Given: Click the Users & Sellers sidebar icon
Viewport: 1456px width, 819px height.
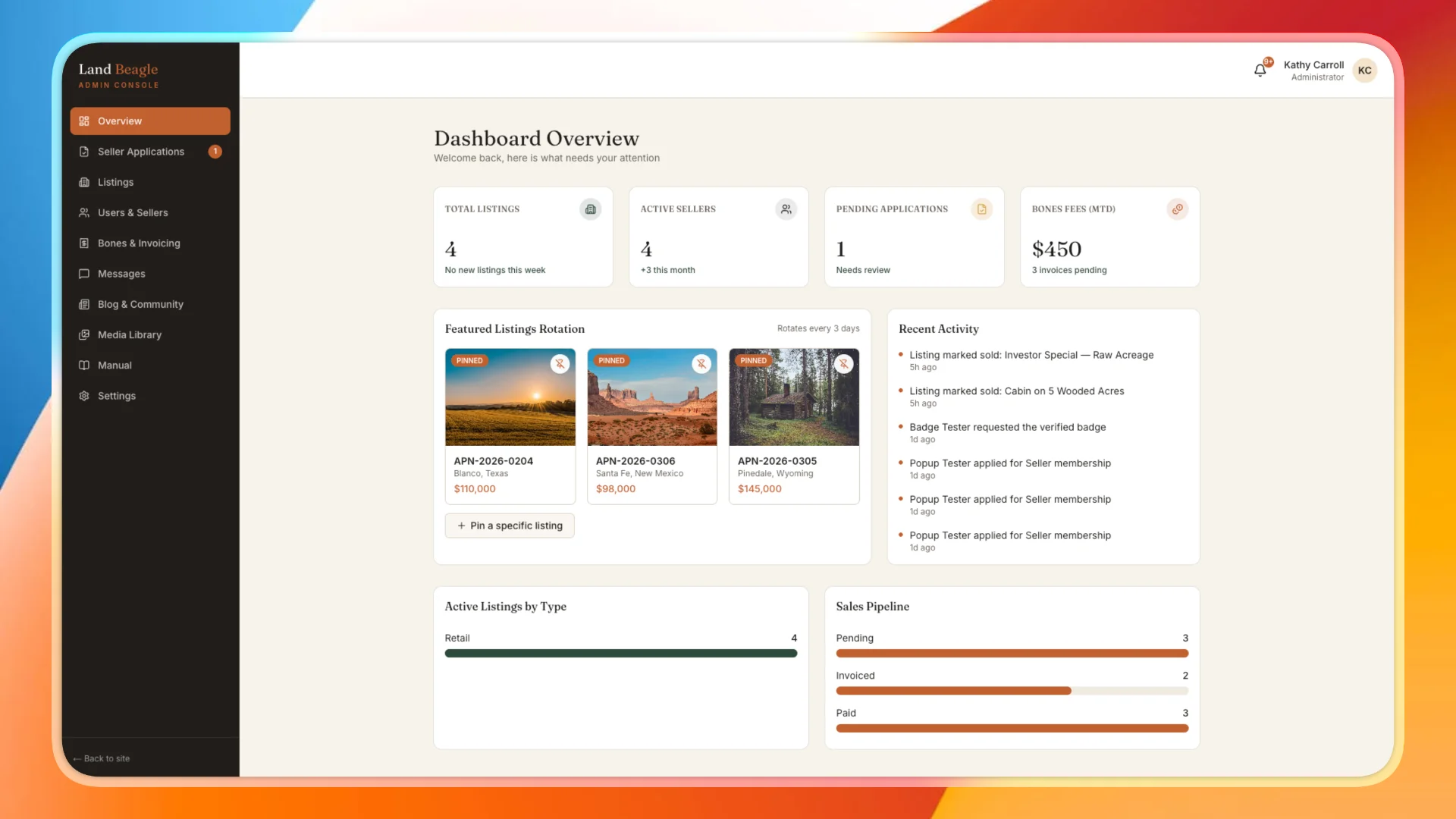Looking at the screenshot, I should point(84,213).
